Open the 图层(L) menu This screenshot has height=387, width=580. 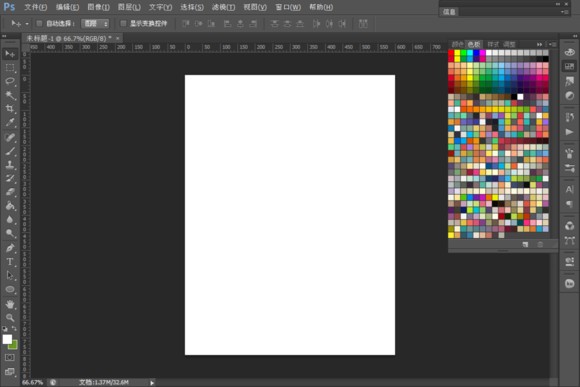pos(129,7)
